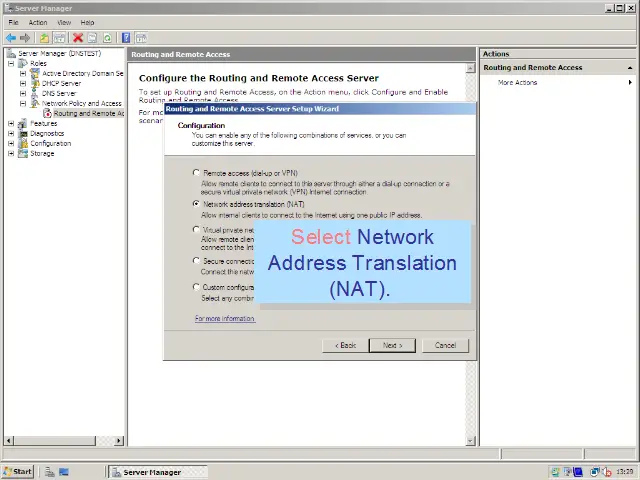
Task: Open the For more information link
Action: (225, 318)
